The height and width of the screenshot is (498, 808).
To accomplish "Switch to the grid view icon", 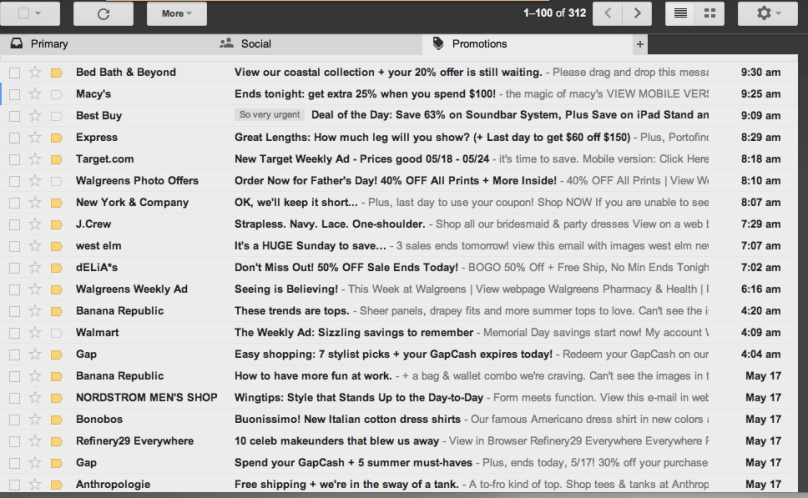I will coord(710,13).
